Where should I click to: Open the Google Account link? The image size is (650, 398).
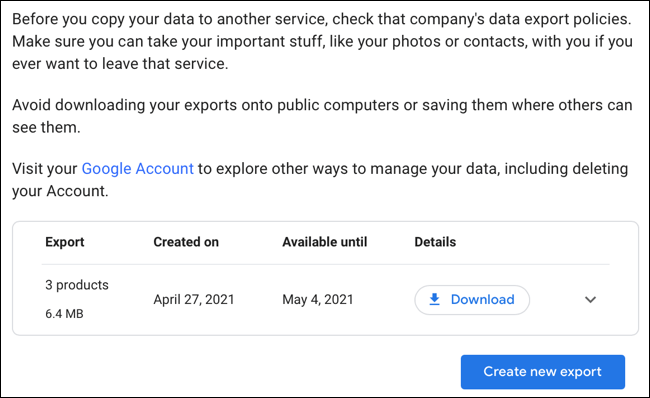(x=138, y=169)
